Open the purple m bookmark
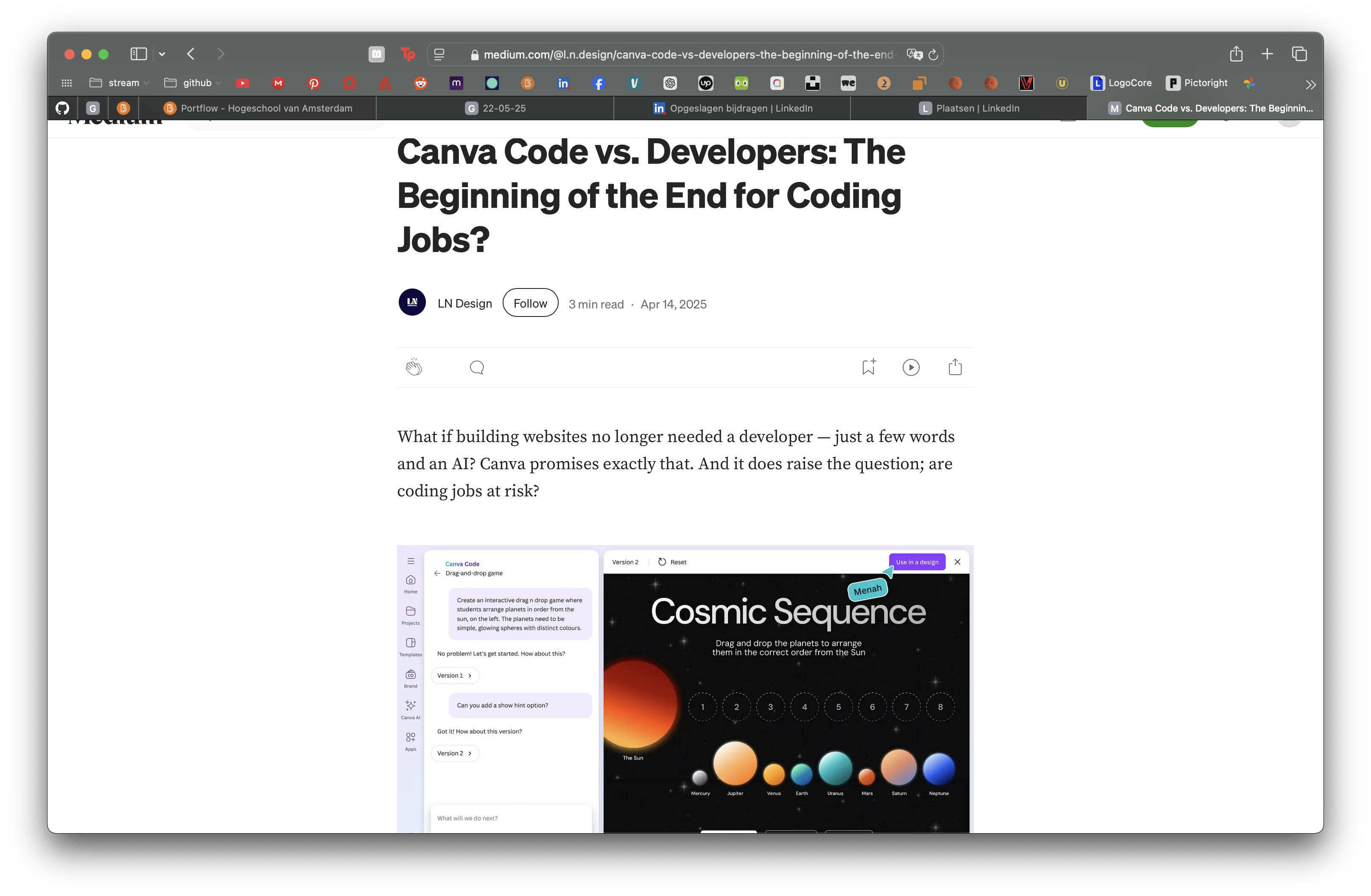Image resolution: width=1371 pixels, height=896 pixels. tap(456, 83)
